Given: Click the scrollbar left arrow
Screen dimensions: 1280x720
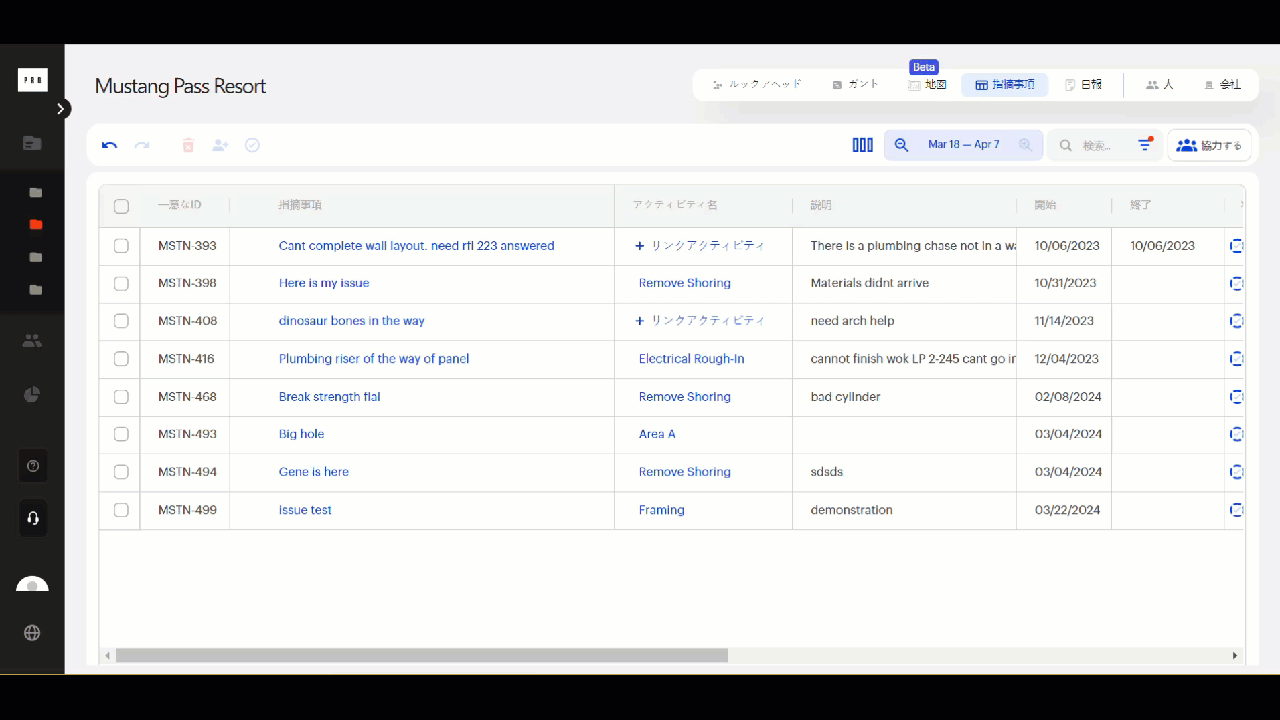Looking at the screenshot, I should tap(108, 656).
